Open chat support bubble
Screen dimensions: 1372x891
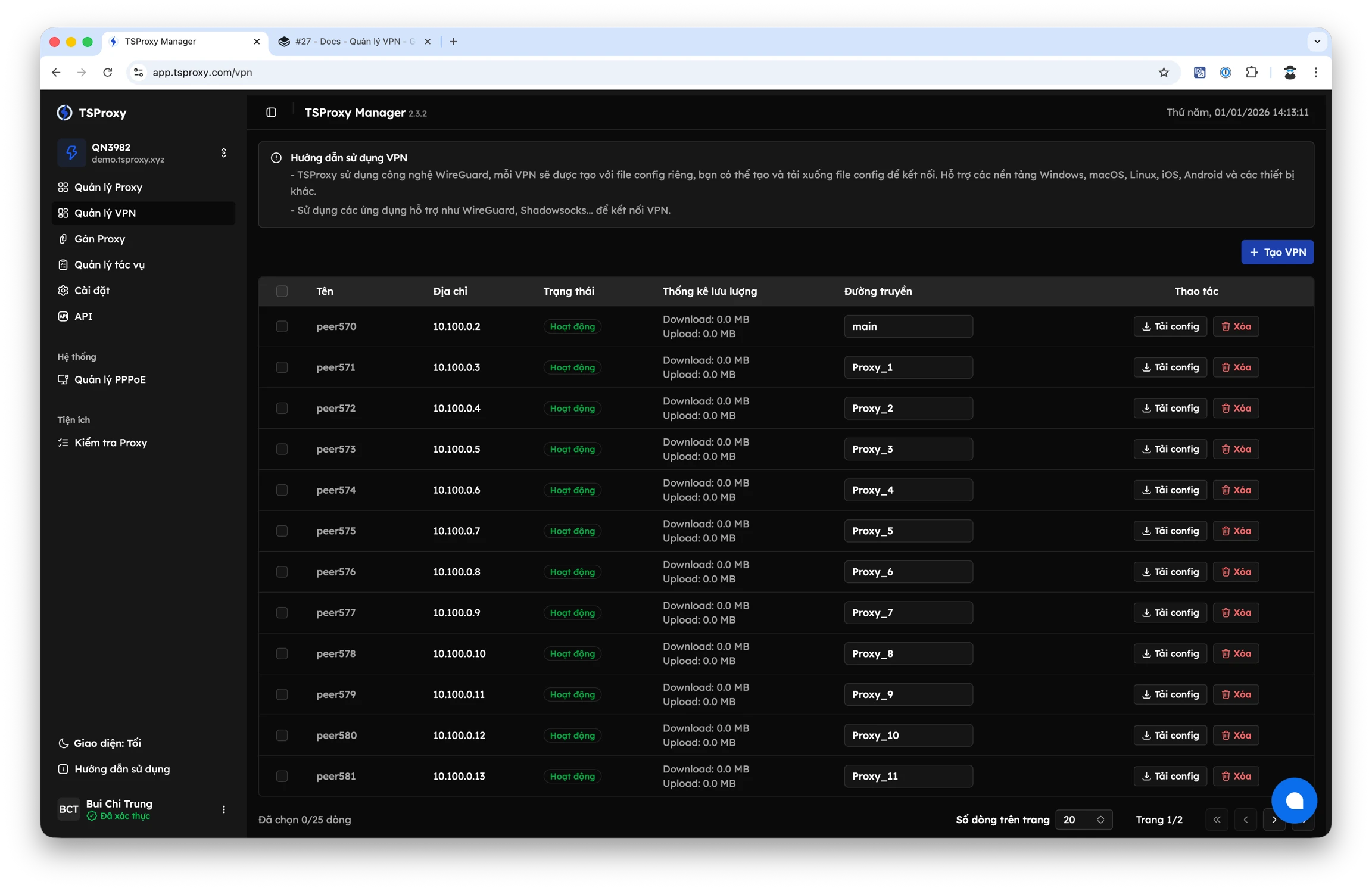click(x=1293, y=800)
